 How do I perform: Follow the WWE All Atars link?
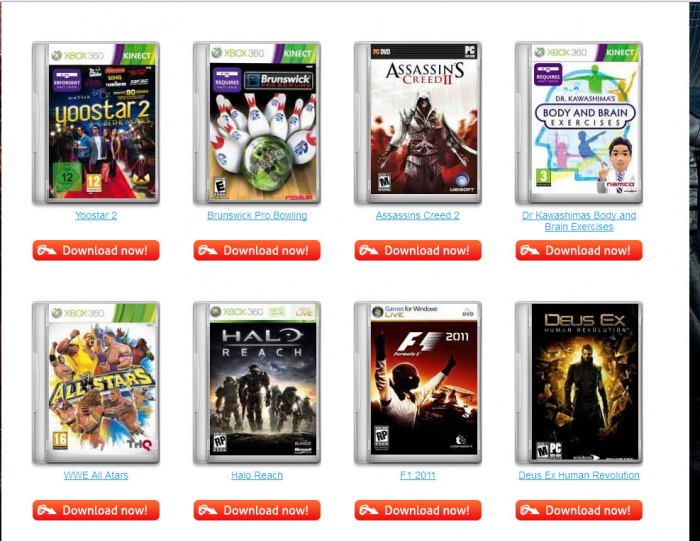96,475
